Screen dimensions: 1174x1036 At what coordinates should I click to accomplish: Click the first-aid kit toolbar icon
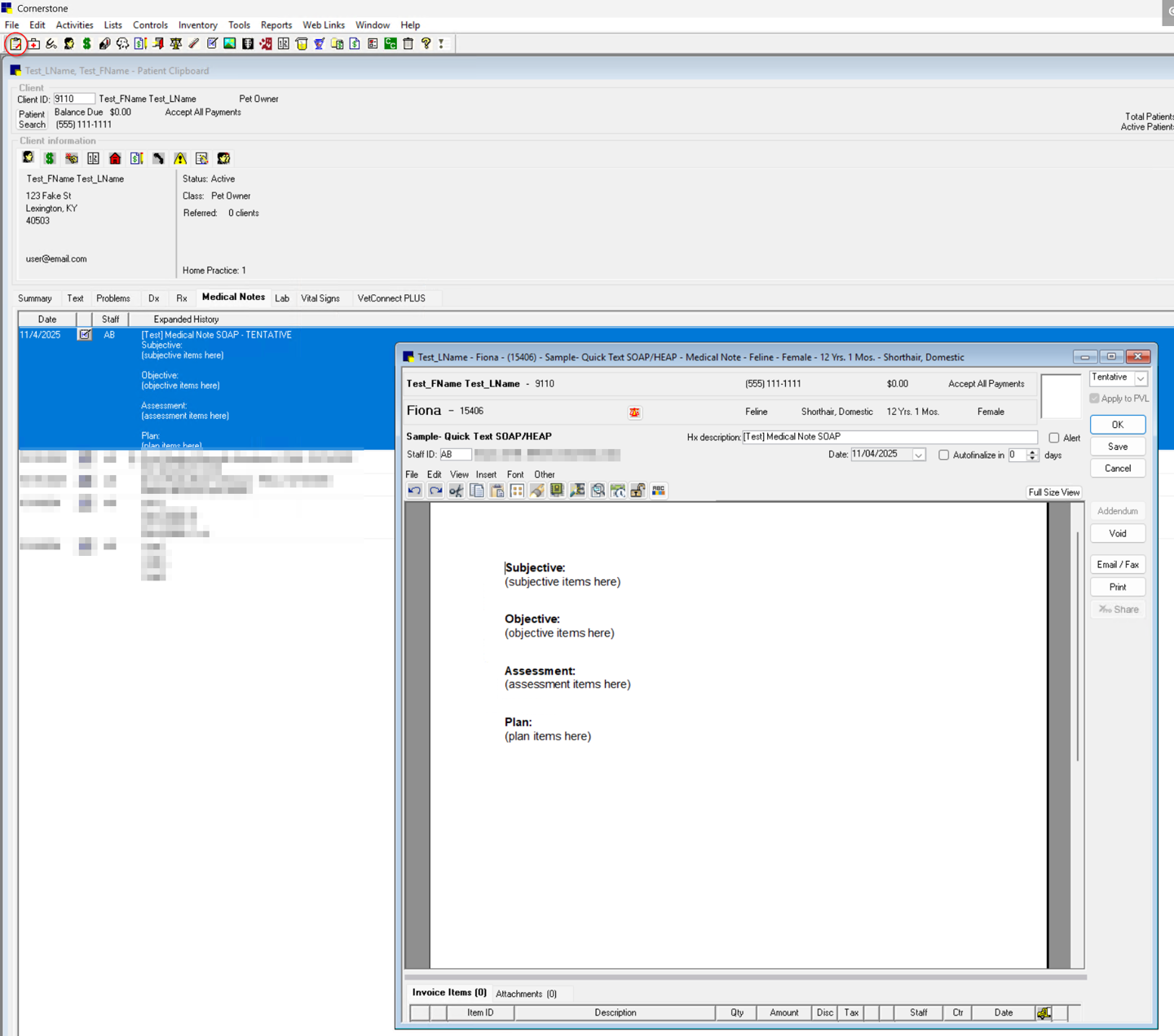pyautogui.click(x=33, y=43)
